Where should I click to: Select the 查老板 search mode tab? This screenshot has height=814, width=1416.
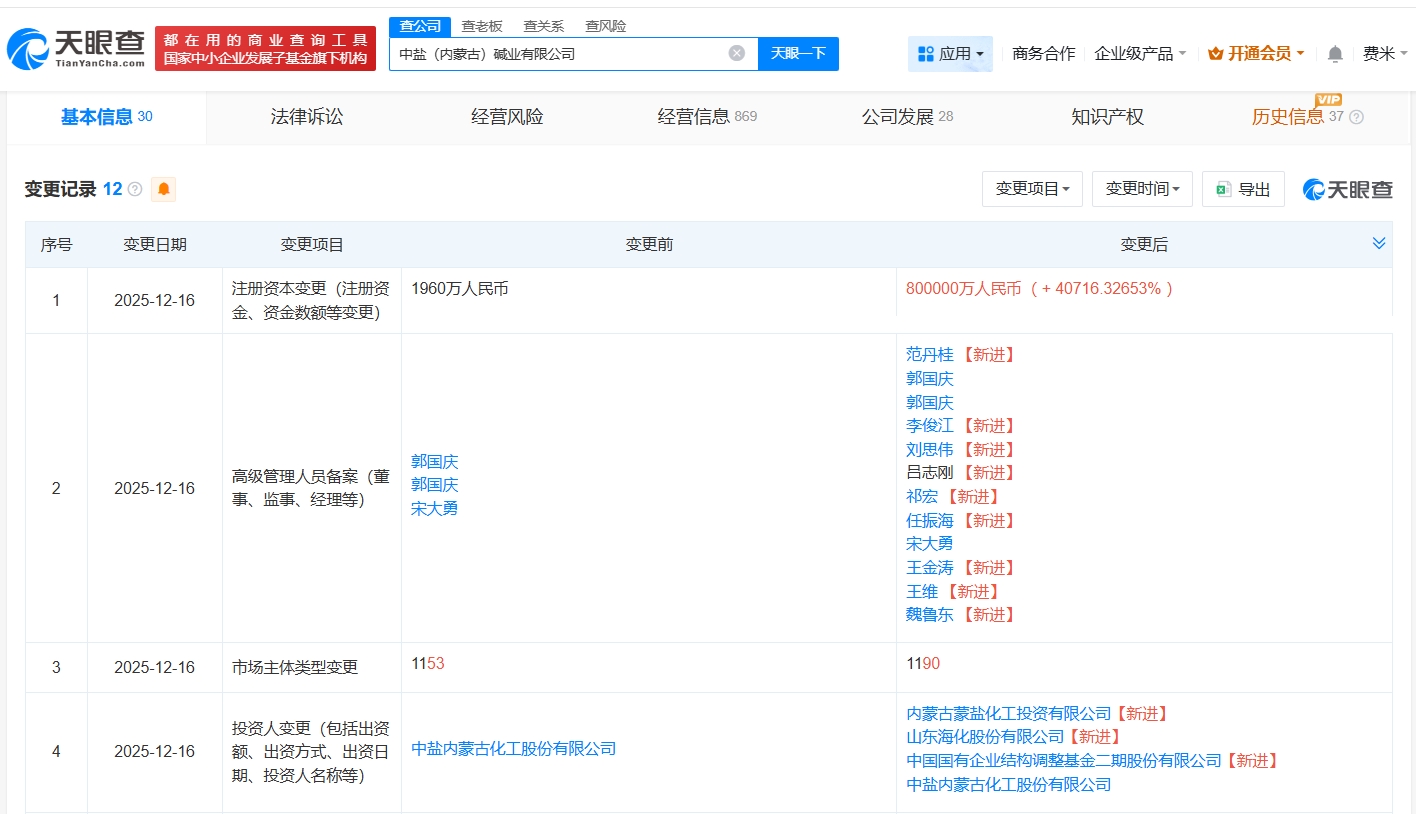(481, 26)
